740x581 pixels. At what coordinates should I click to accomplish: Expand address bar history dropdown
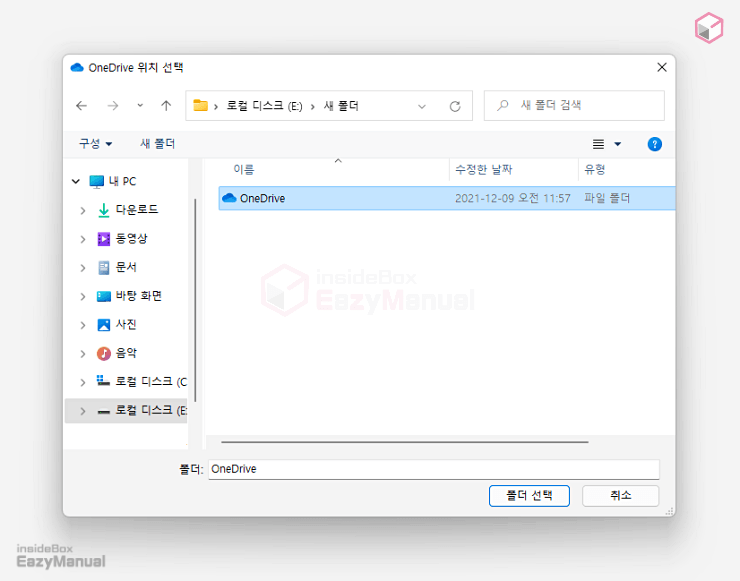click(x=422, y=106)
